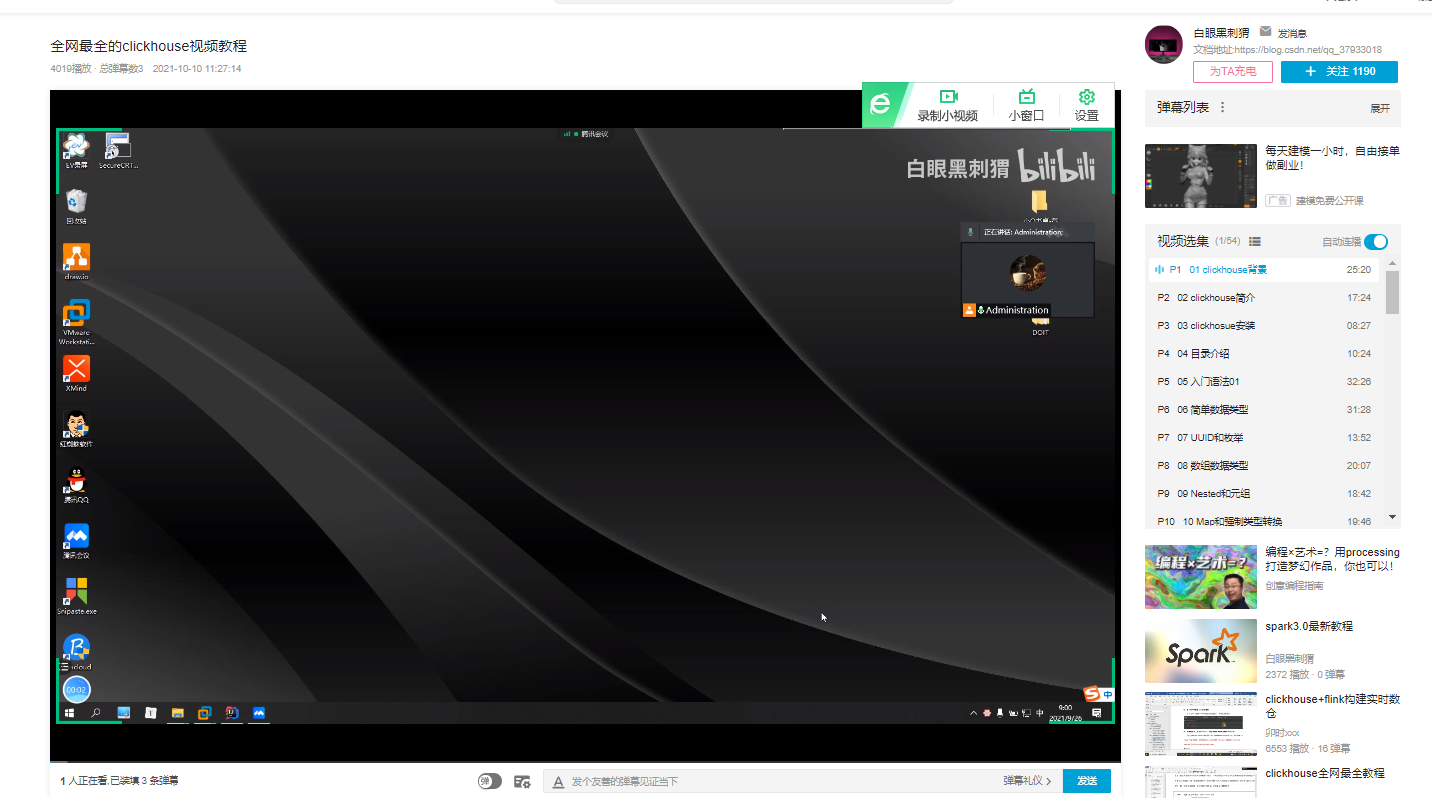Select episode P2 02 clickhouse简介
Viewport: 1432px width, 798px height.
tap(1264, 298)
